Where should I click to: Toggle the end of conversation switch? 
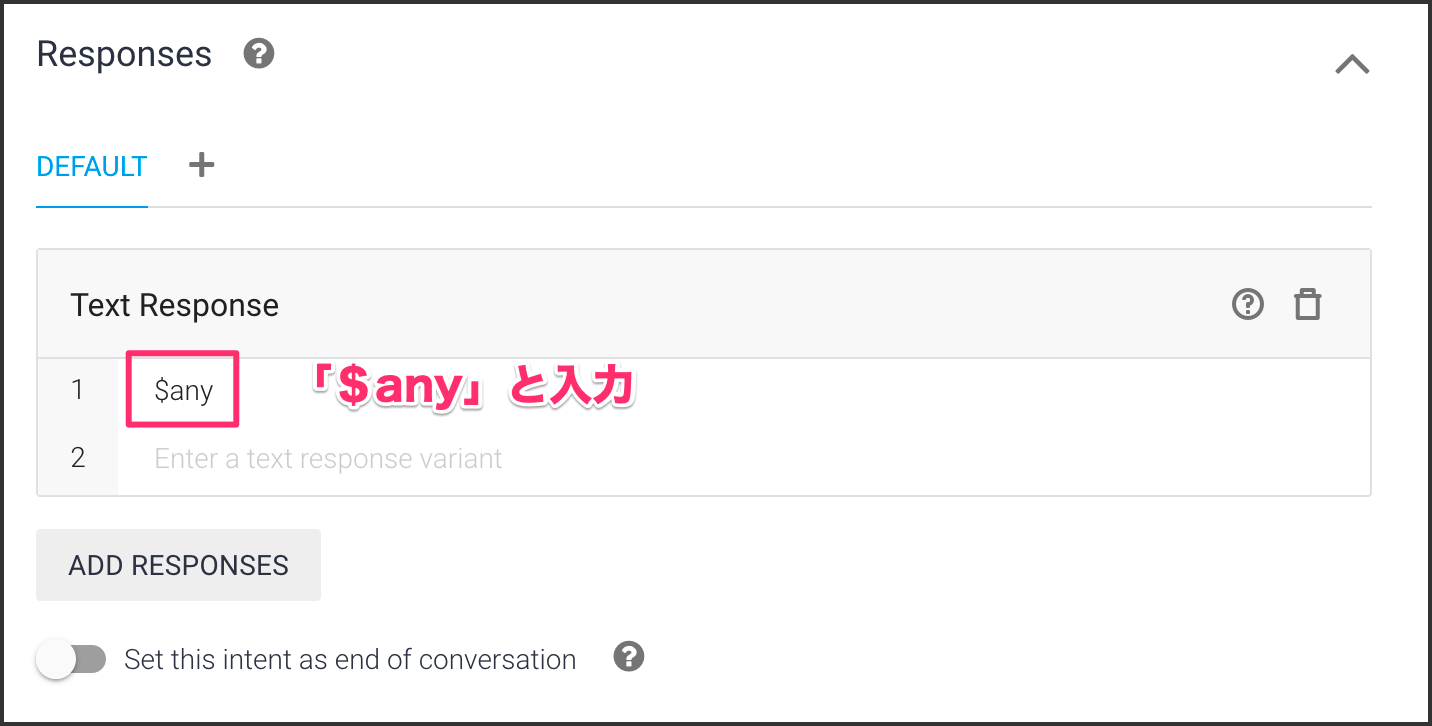70,660
